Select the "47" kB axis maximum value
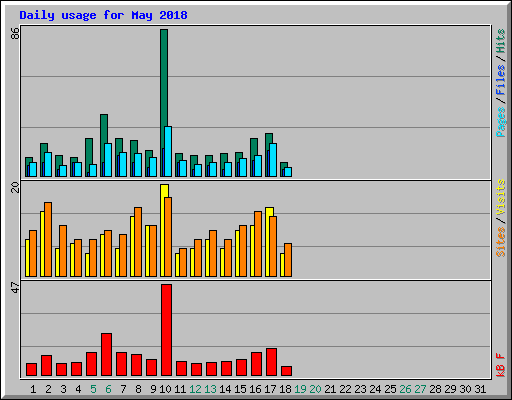Screen dimensions: 512x400 coord(15,288)
